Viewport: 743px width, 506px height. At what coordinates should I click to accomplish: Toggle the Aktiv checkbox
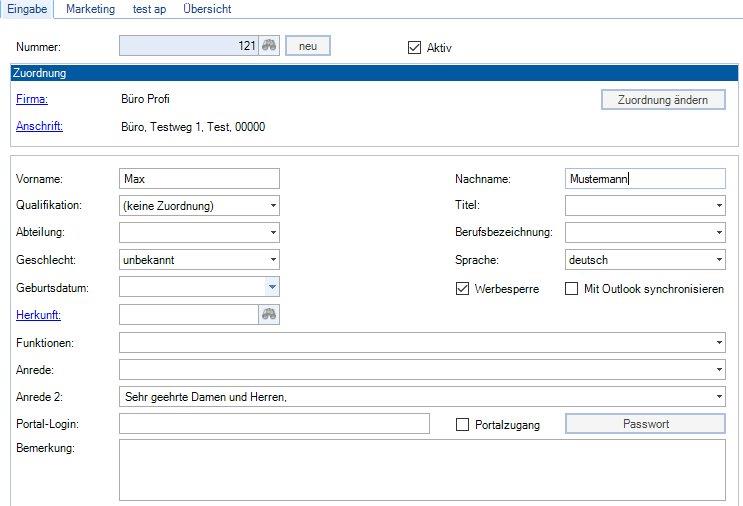pos(415,47)
